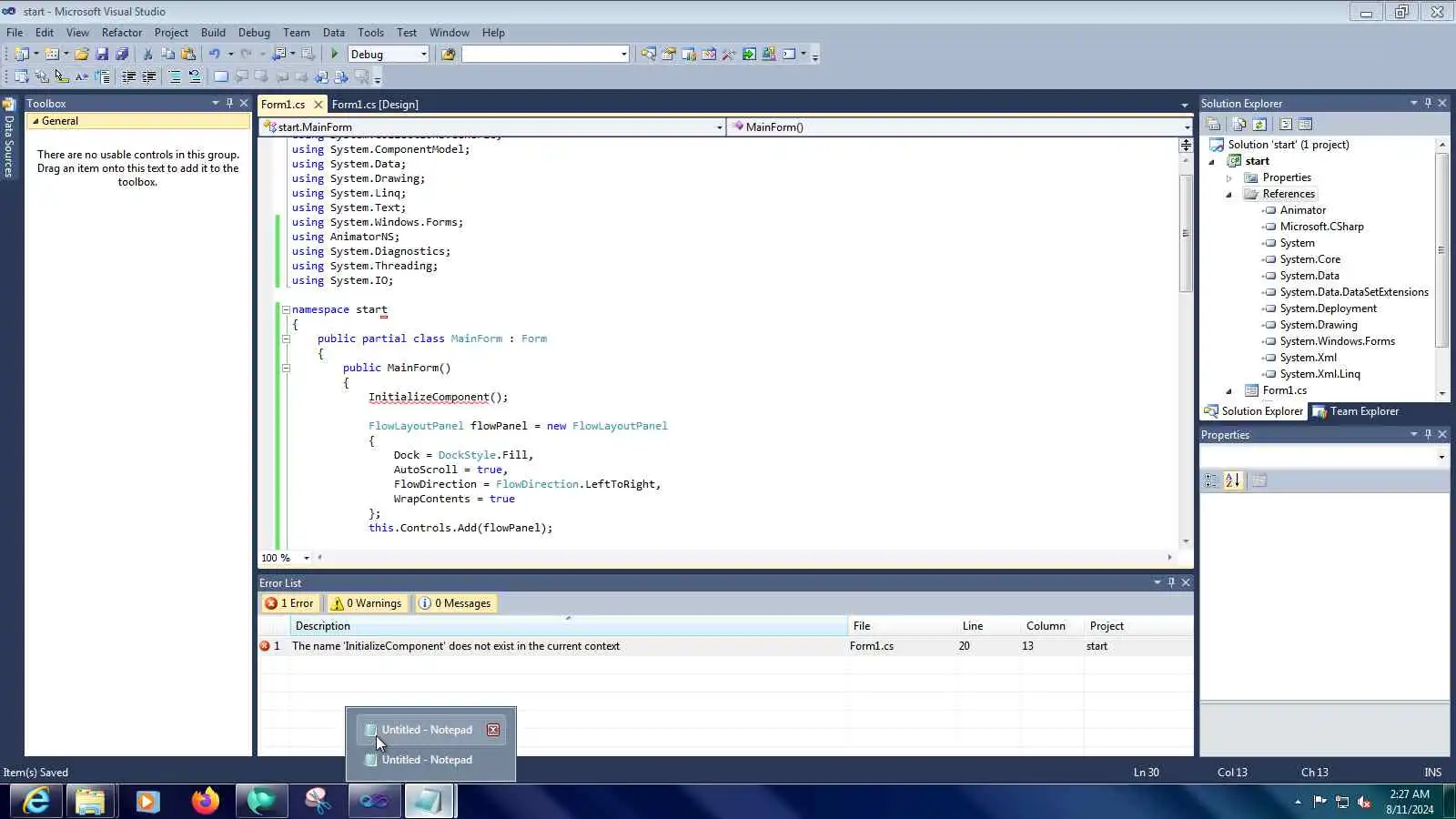Open Windows Explorer from the taskbar
This screenshot has width=1456, height=819.
pos(90,802)
